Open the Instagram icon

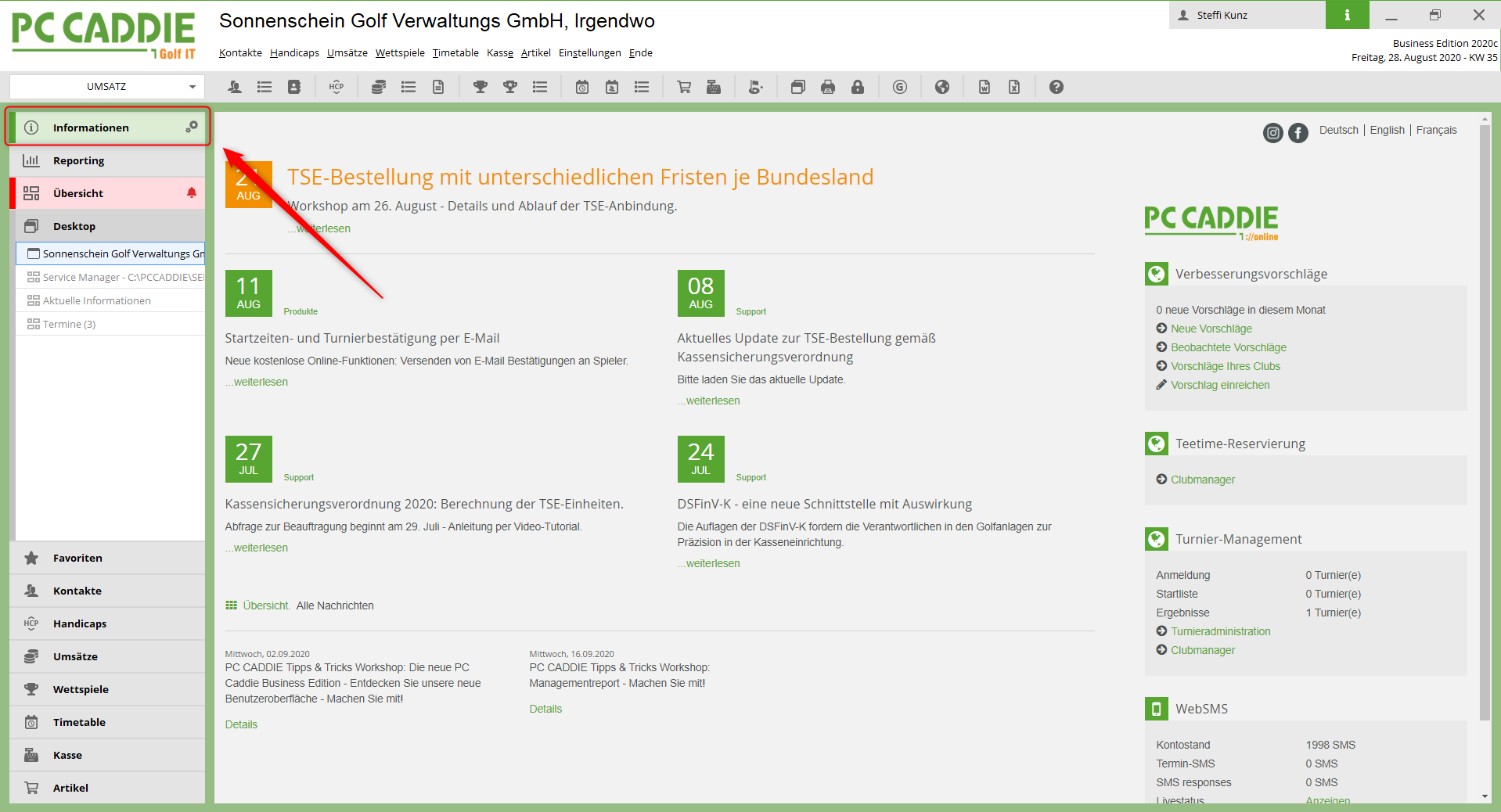(x=1273, y=133)
